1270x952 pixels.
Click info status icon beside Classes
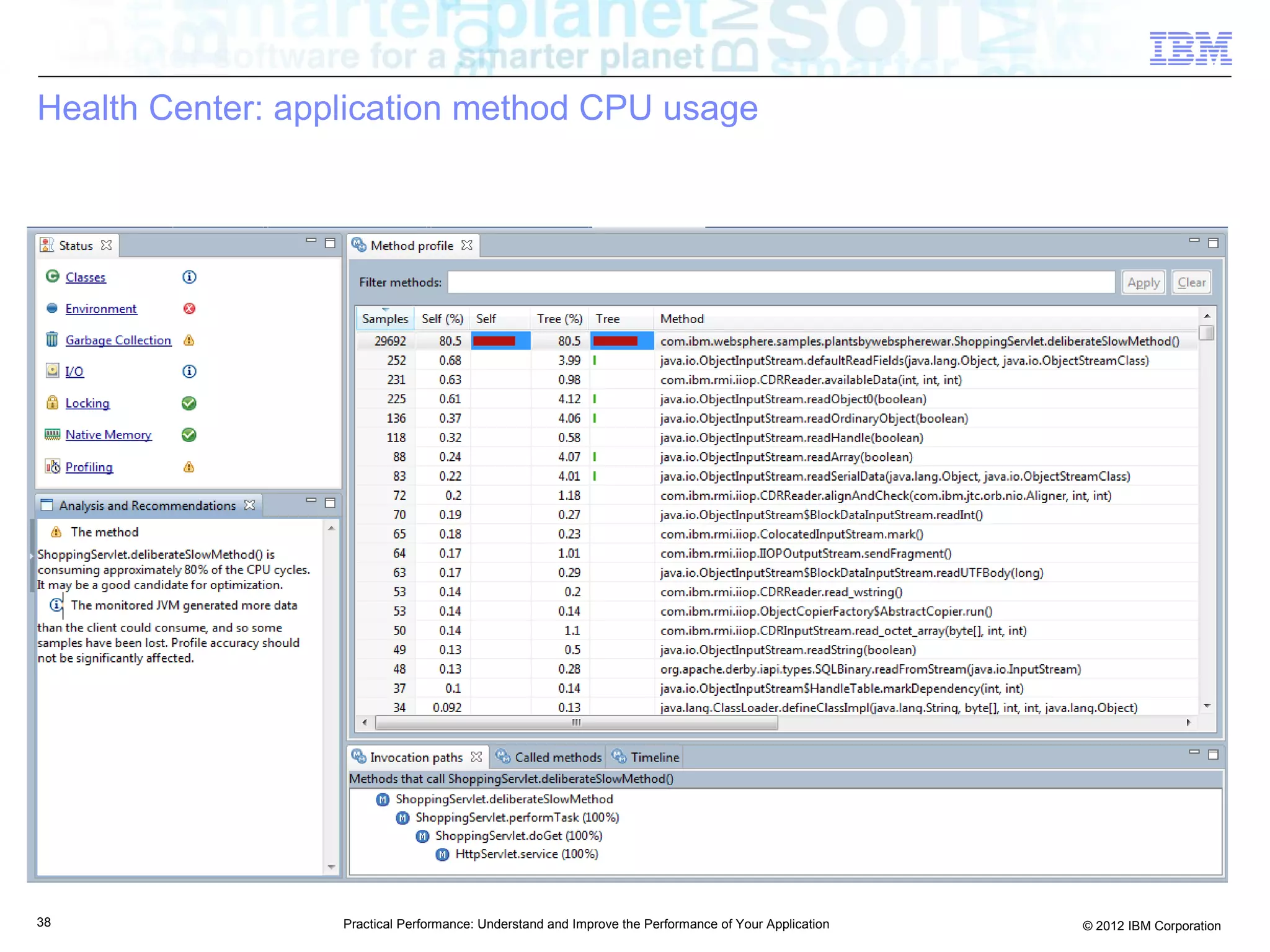pos(189,277)
